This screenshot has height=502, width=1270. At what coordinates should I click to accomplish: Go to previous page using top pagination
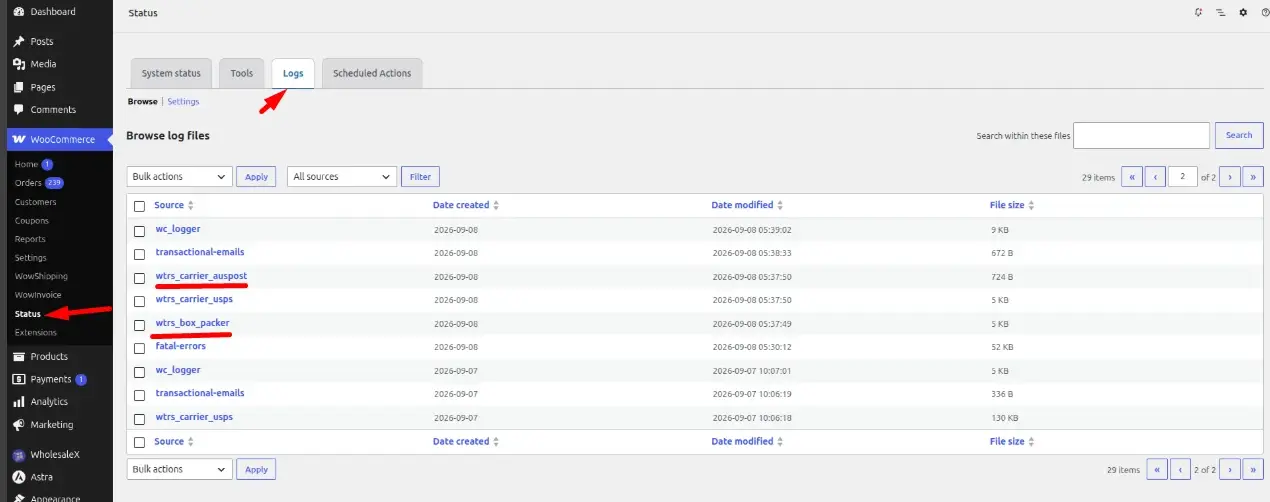(x=1156, y=177)
